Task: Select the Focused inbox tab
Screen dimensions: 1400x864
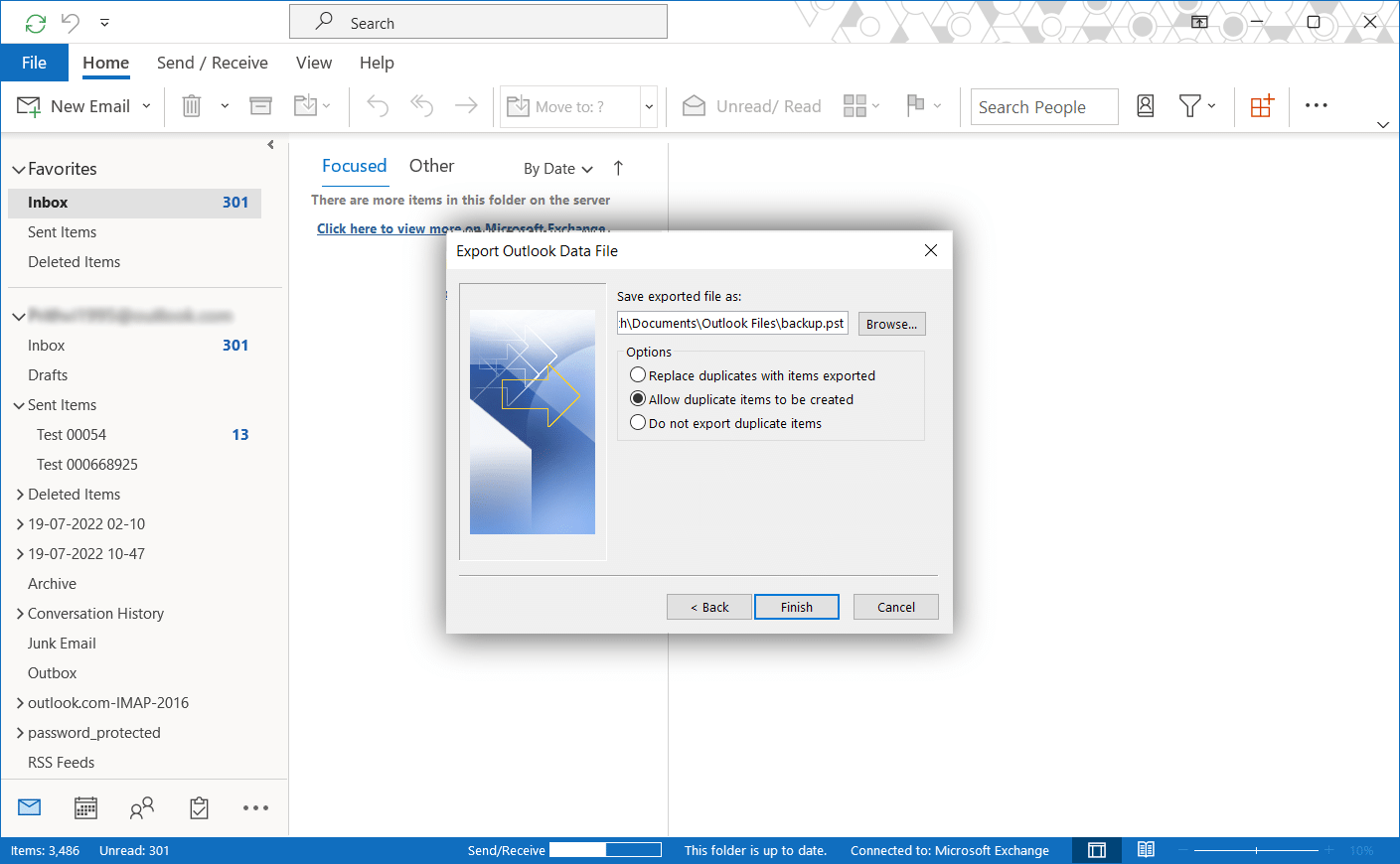Action: (354, 166)
